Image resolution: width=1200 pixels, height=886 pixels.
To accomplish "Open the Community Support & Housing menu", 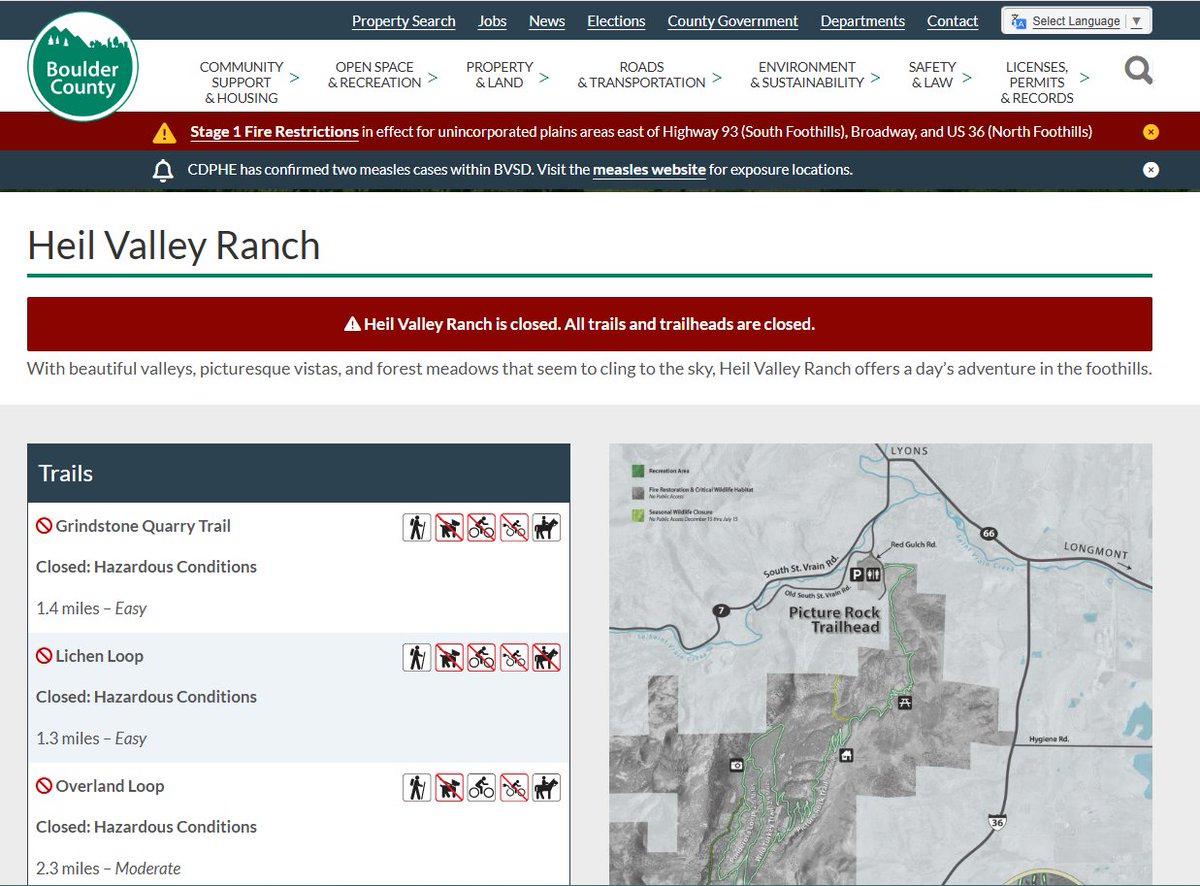I will 241,82.
